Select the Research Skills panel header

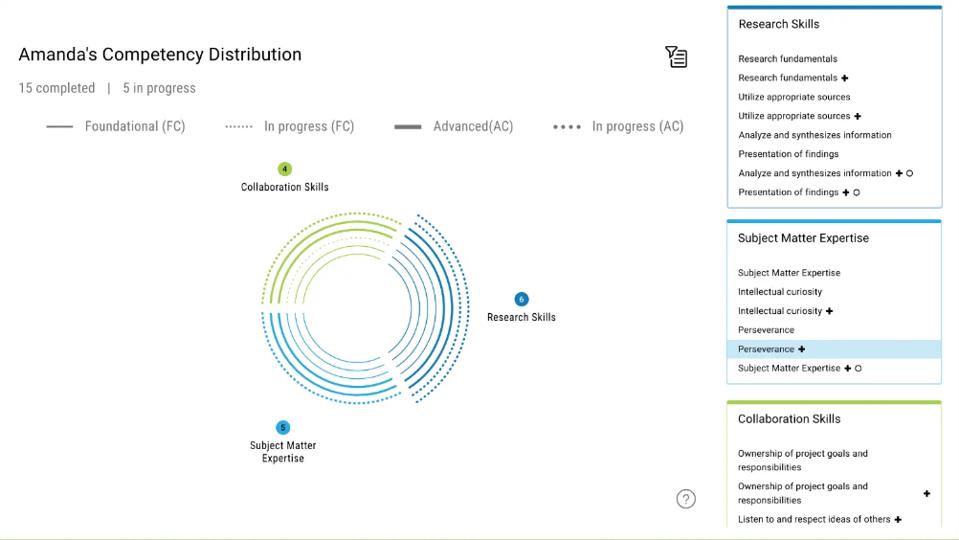click(779, 24)
